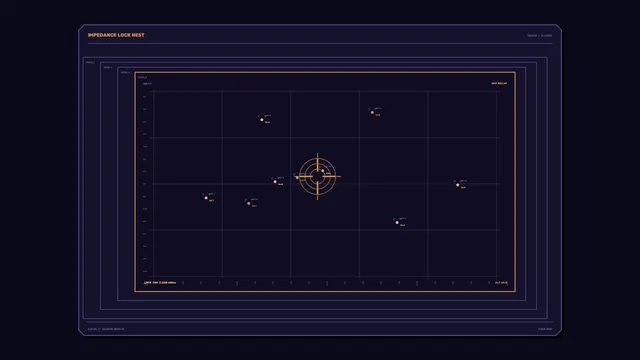
Task: Click the orange label in the plot's top-right corner
Action: [499, 83]
